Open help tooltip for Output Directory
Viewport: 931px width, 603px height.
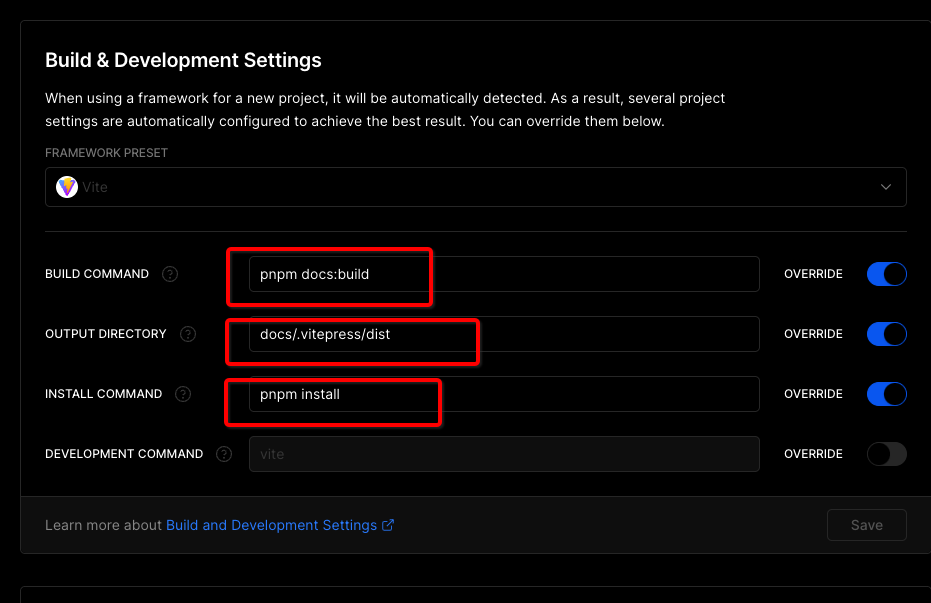[188, 334]
